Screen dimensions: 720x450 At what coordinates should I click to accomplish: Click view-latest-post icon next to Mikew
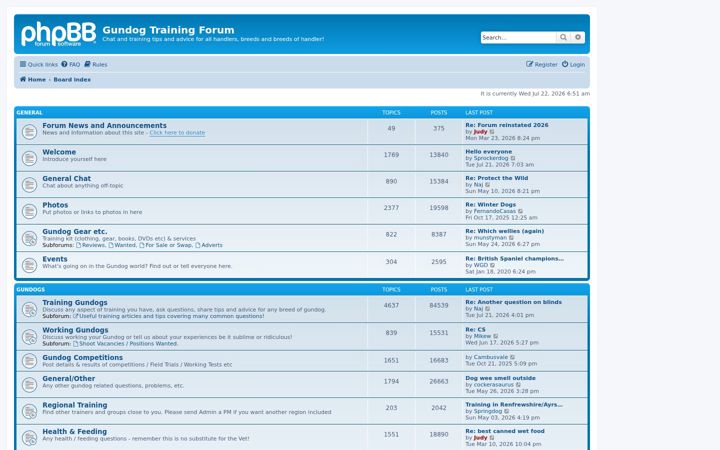496,337
